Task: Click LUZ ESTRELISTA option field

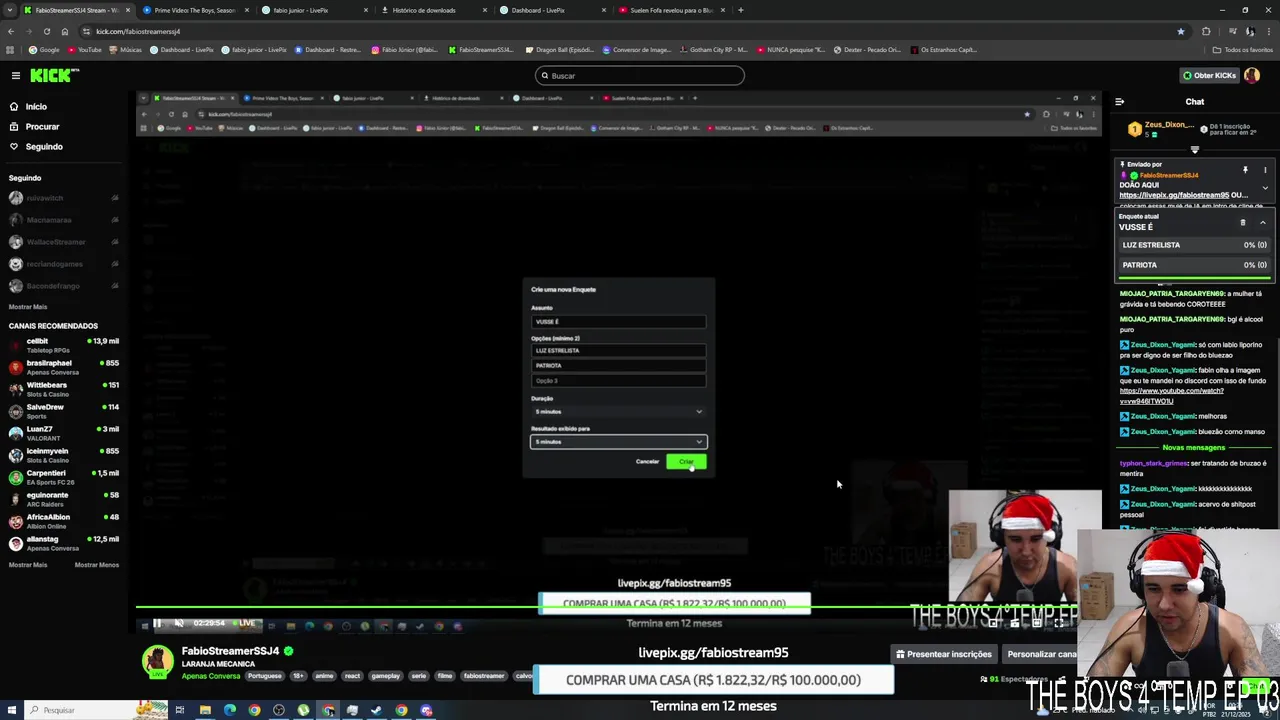Action: pos(618,350)
